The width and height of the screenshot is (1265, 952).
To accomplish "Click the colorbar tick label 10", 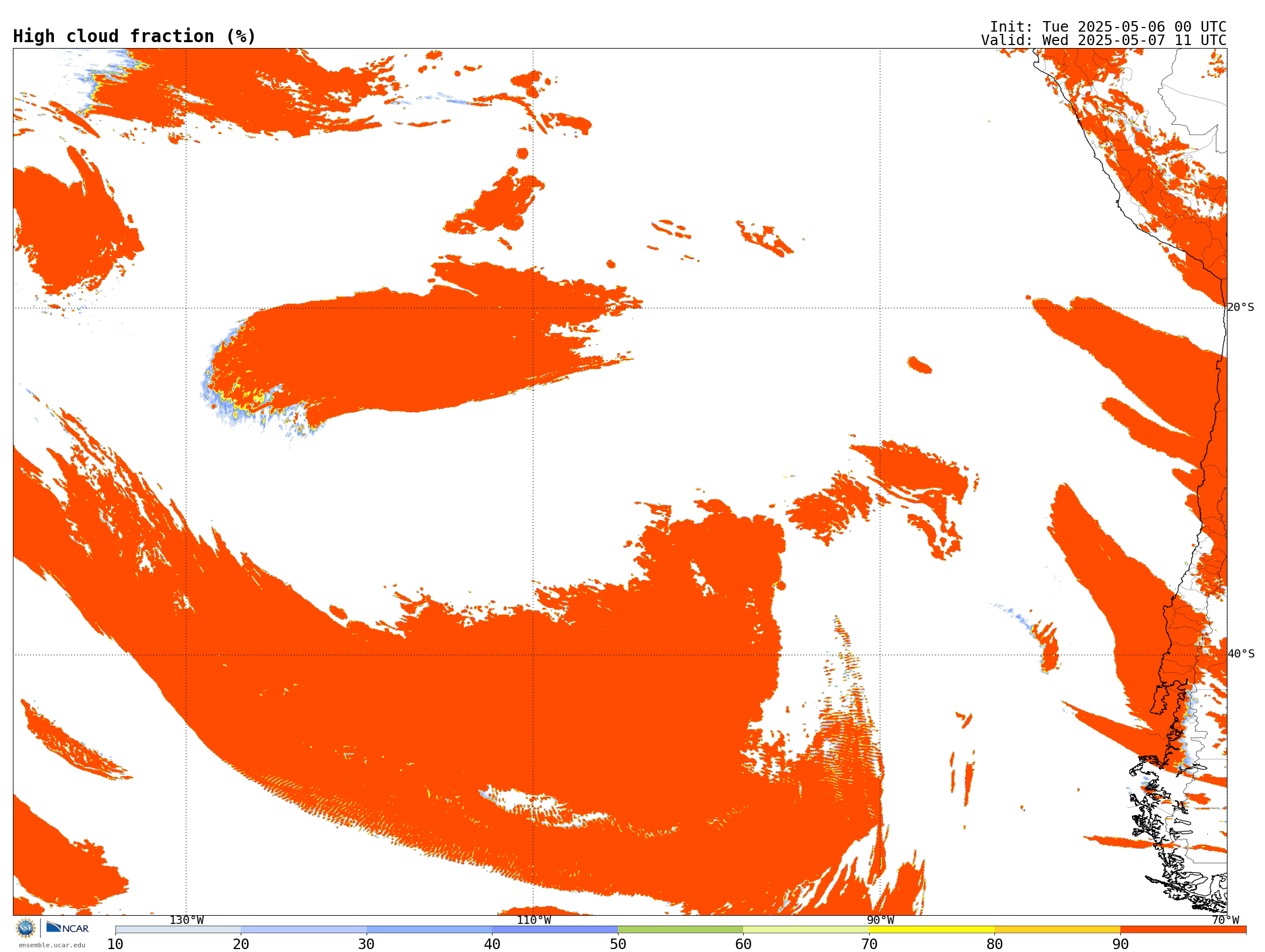I will 115,944.
